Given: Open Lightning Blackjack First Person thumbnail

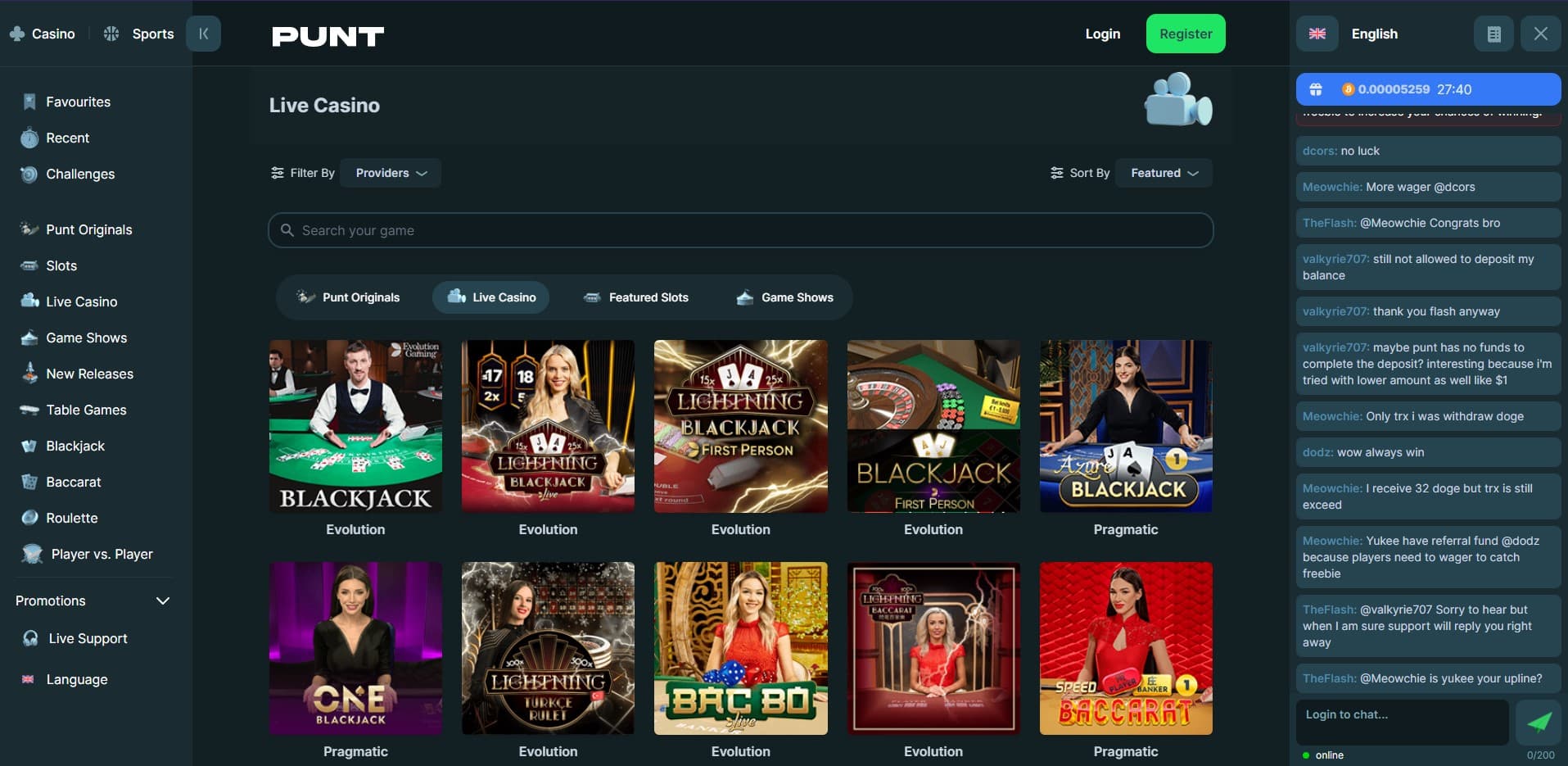Looking at the screenshot, I should click(740, 426).
